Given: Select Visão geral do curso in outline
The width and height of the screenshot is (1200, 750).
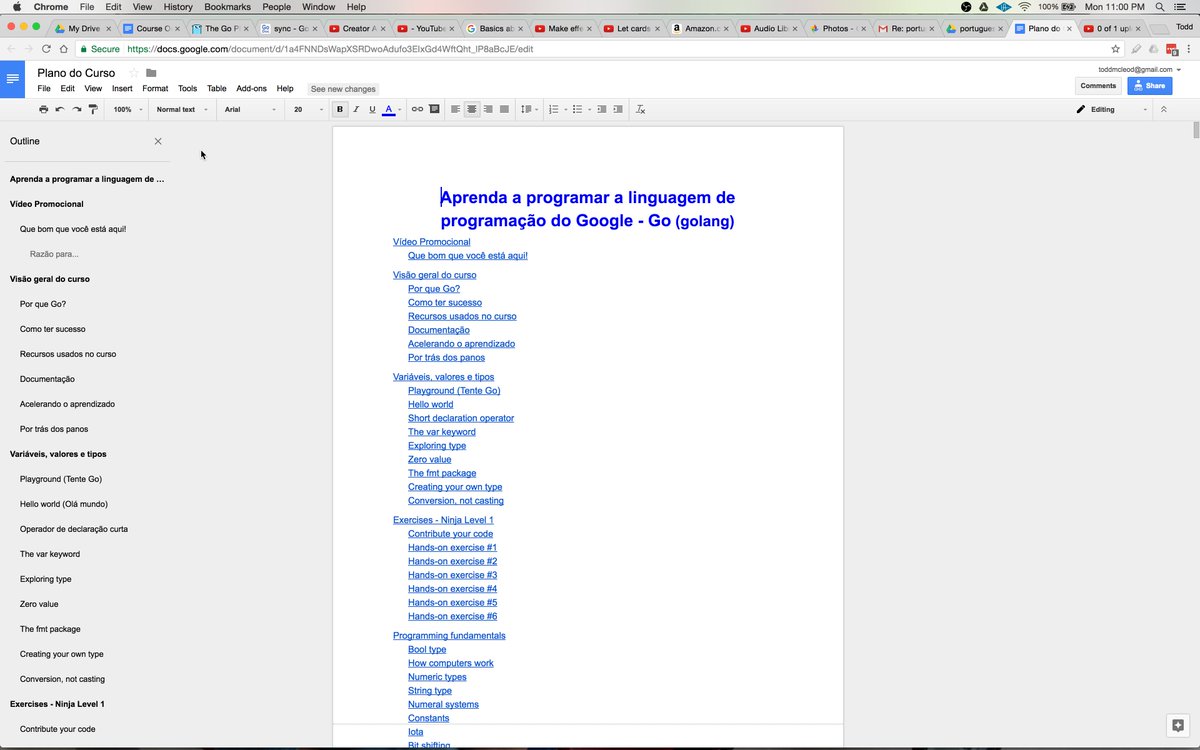Looking at the screenshot, I should 50,279.
